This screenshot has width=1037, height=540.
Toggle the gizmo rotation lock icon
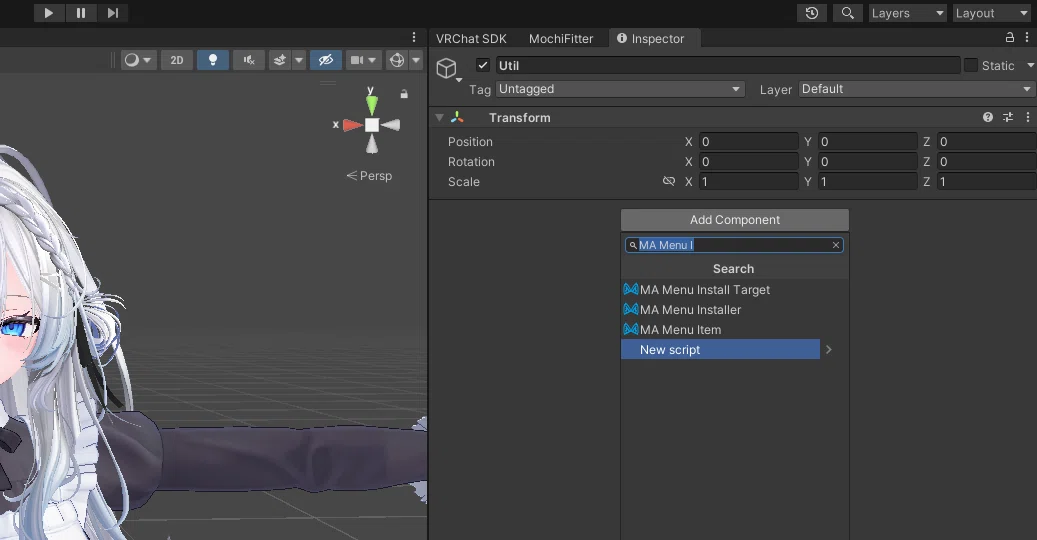[404, 94]
